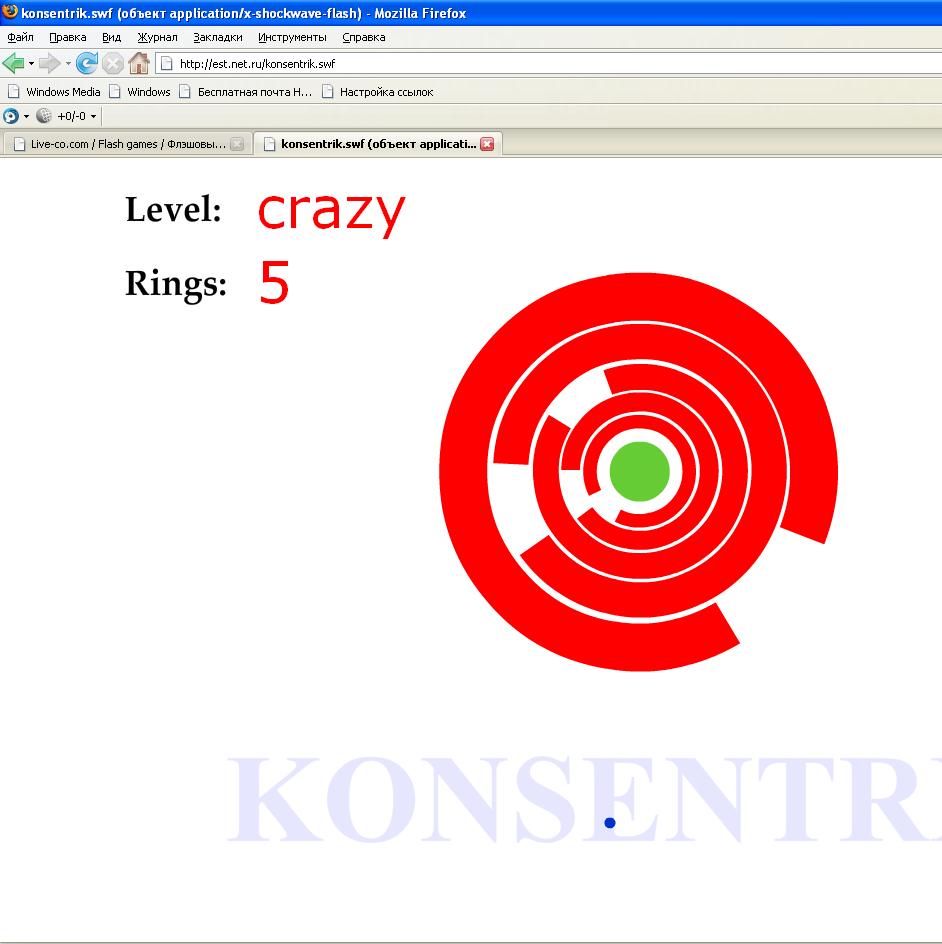Open the Закладки menu
This screenshot has height=944, width=942.
point(217,37)
